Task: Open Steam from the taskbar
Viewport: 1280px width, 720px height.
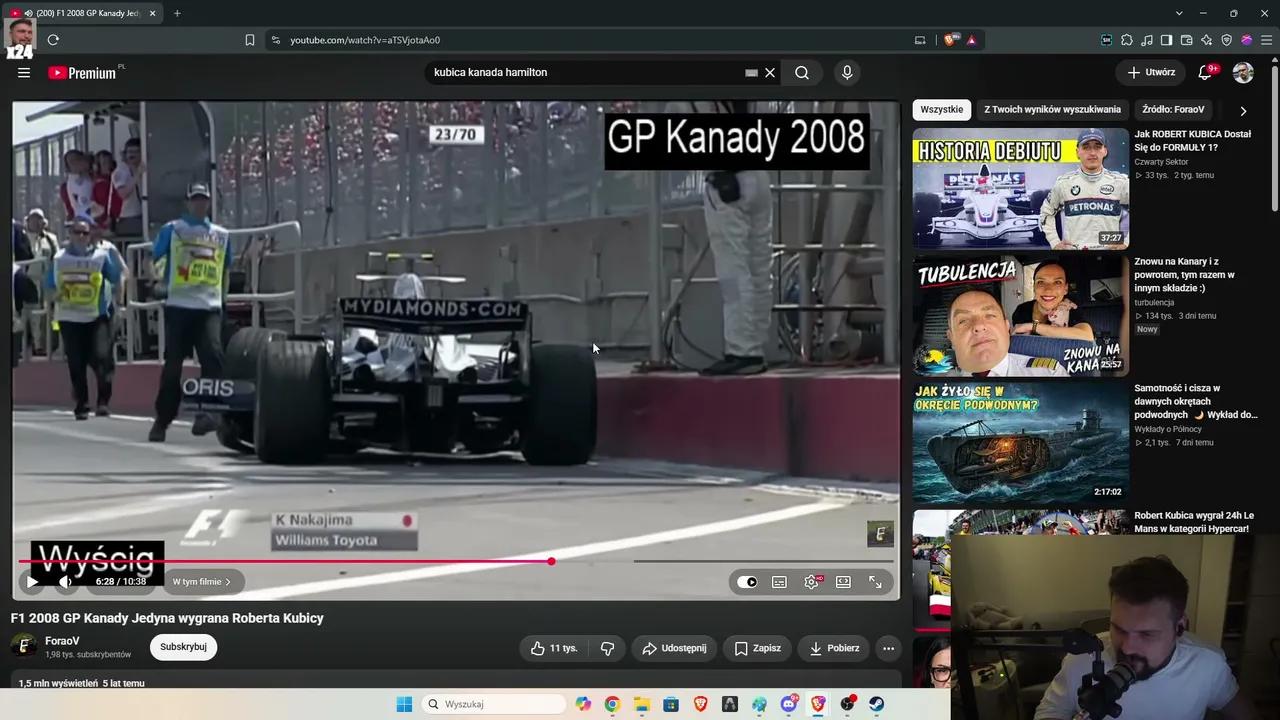Action: 877,704
